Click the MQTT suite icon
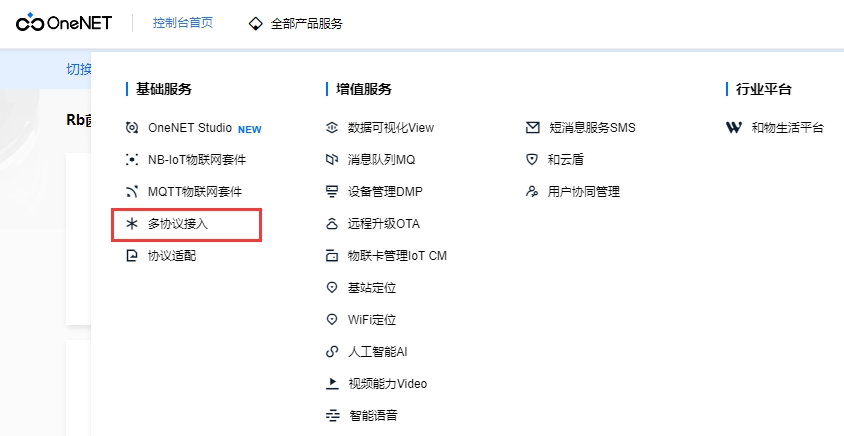This screenshot has width=844, height=436. (x=132, y=192)
